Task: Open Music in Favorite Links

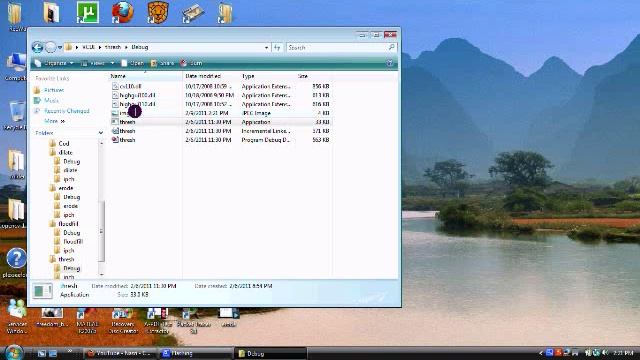Action: (47, 100)
